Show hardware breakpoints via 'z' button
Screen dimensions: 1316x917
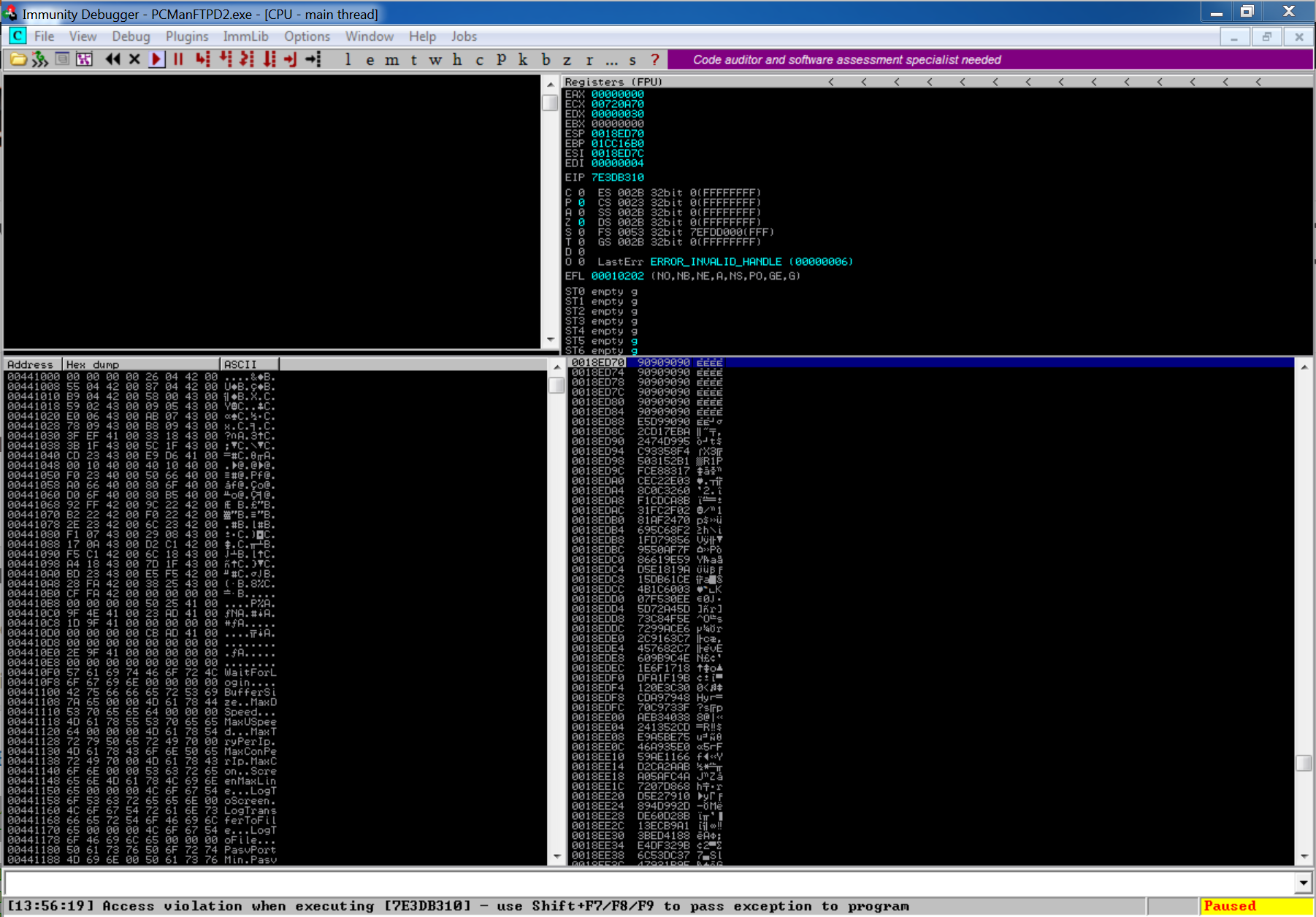(x=567, y=60)
